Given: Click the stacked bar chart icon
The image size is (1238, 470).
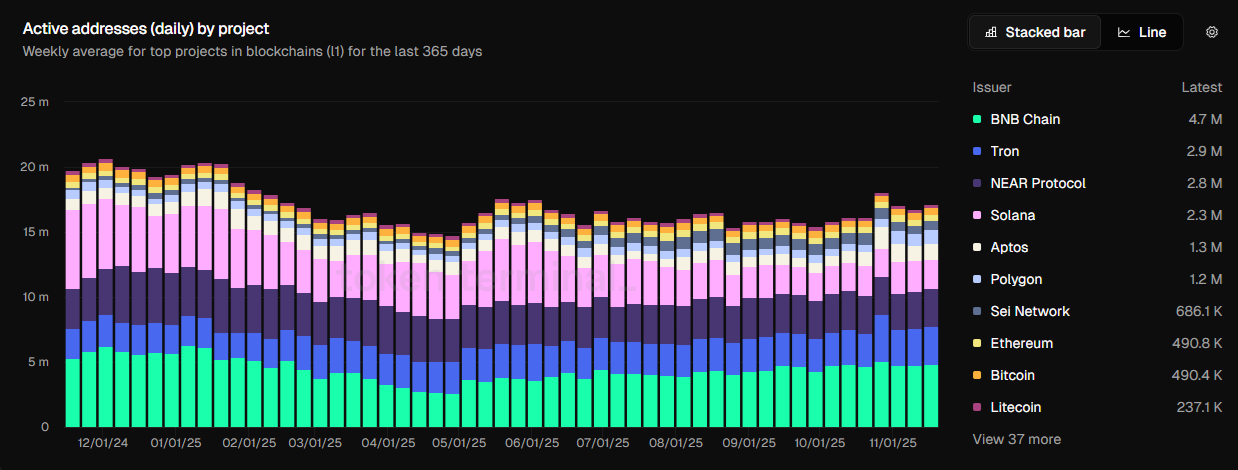Looking at the screenshot, I should click(991, 32).
